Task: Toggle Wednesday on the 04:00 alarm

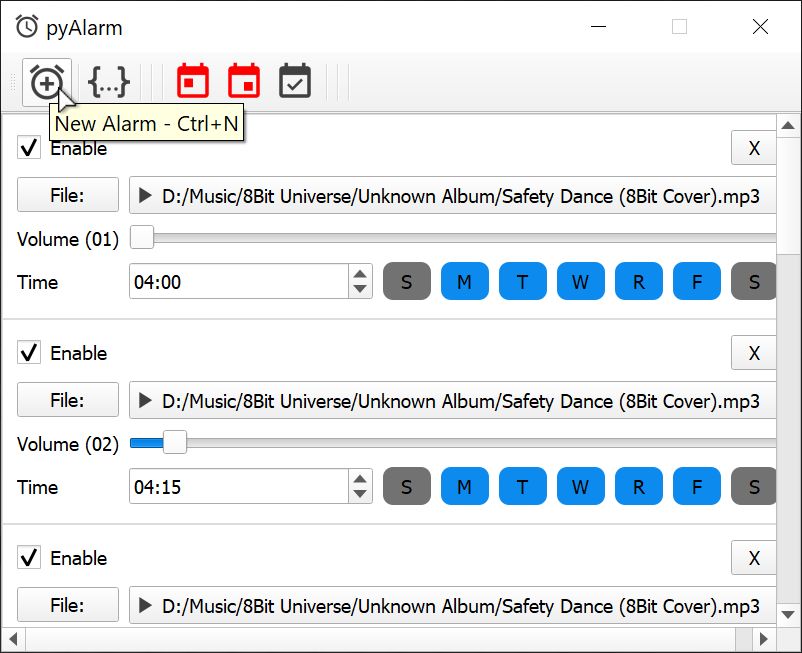Action: [581, 281]
